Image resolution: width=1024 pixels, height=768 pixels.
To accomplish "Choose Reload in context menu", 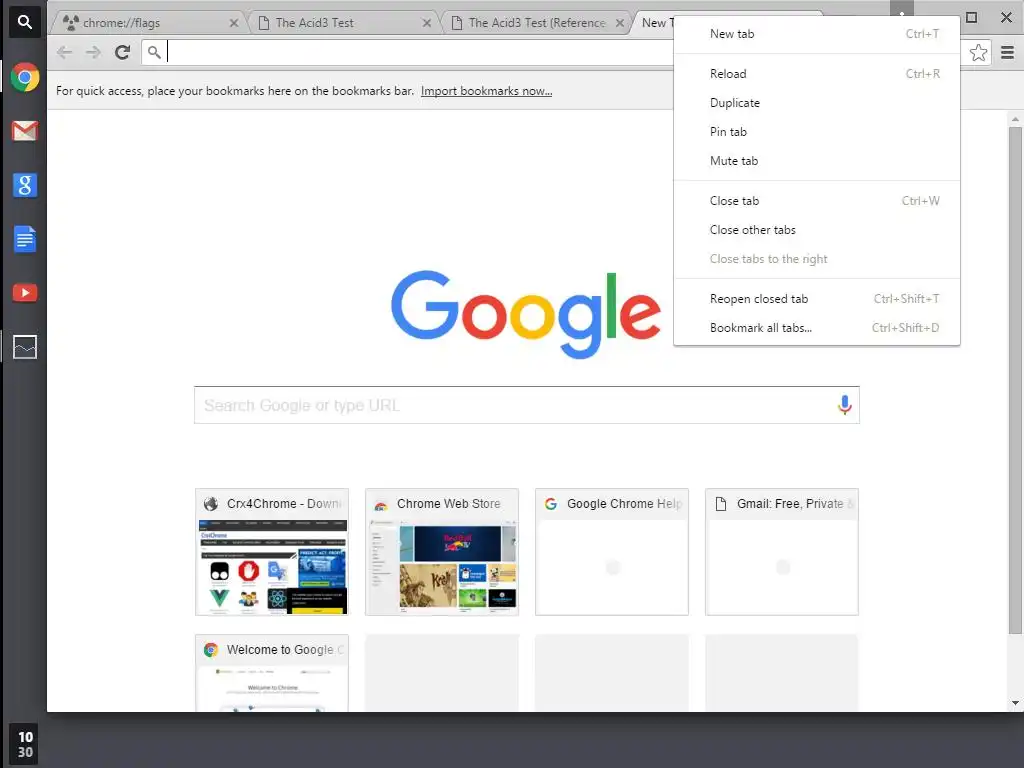I will pyautogui.click(x=816, y=74).
